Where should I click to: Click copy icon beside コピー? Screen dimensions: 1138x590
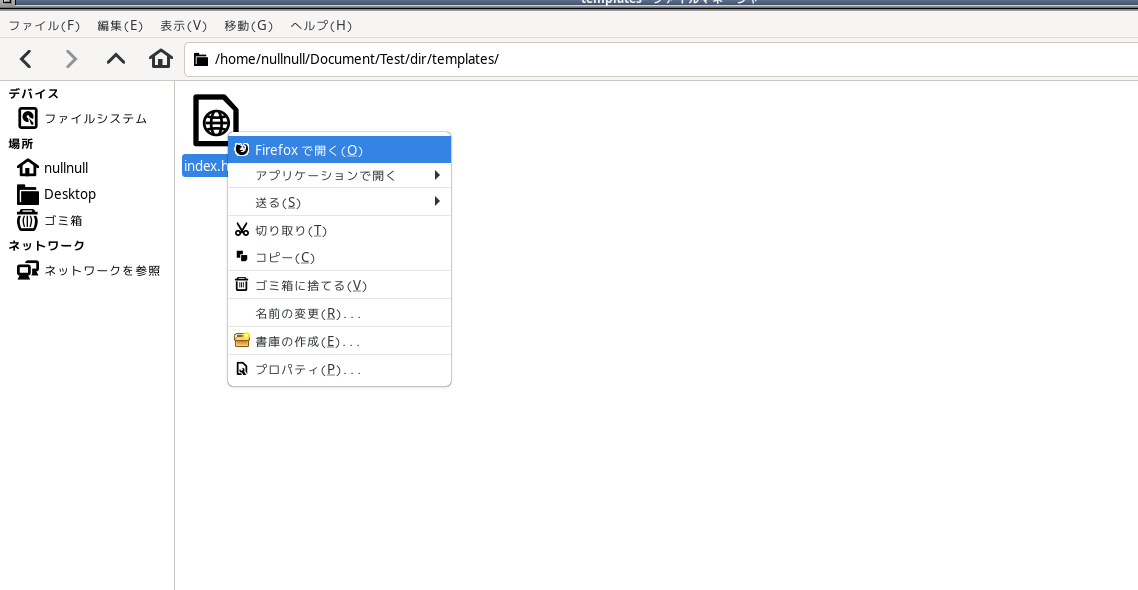pyautogui.click(x=242, y=257)
